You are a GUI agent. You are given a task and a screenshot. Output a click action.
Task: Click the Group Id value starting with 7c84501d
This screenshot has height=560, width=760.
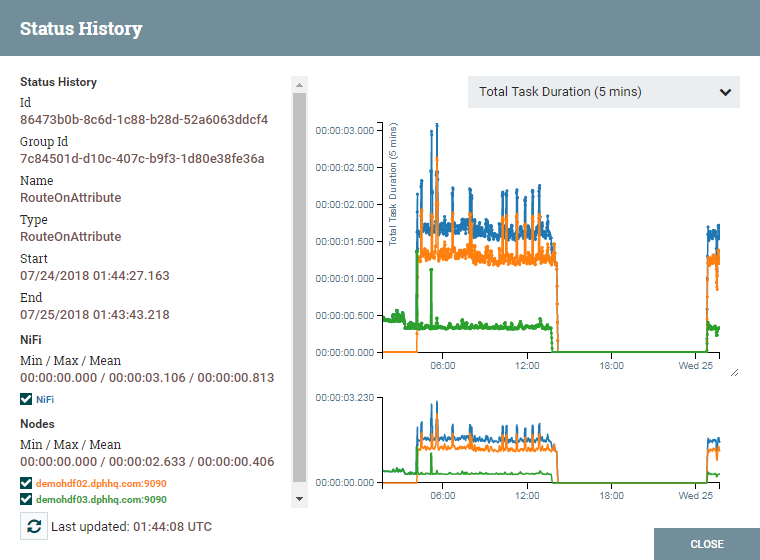[142, 159]
